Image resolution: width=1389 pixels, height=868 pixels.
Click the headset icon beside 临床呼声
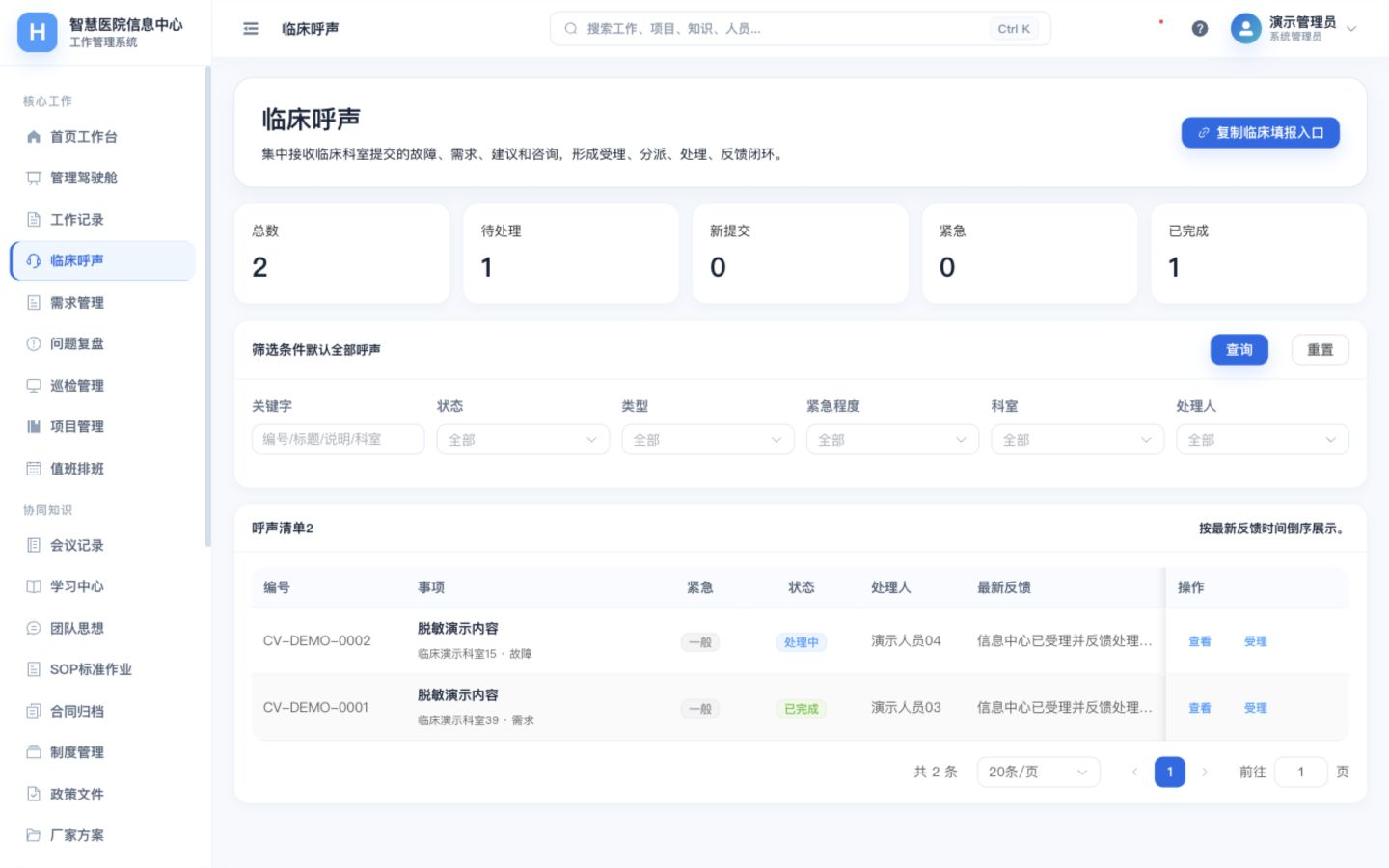pyautogui.click(x=34, y=260)
